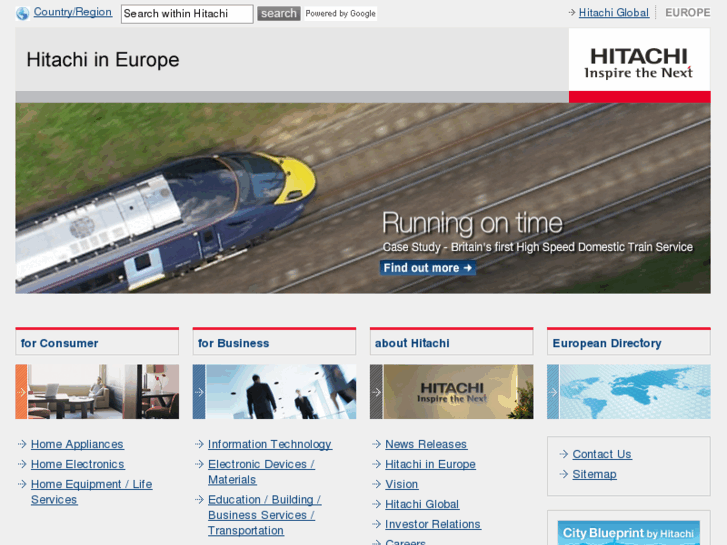Open the Hitachi in Europe link
This screenshot has width=727, height=545.
pyautogui.click(x=430, y=464)
